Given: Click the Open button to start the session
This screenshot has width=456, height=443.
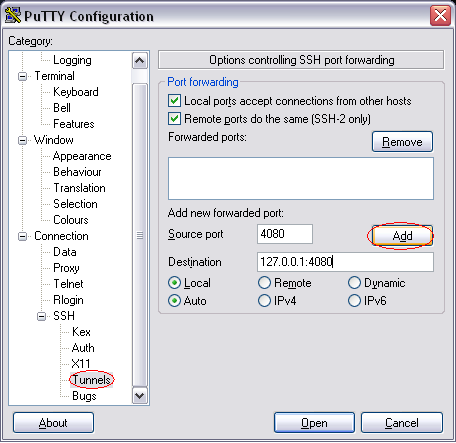Looking at the screenshot, I should click(x=314, y=423).
